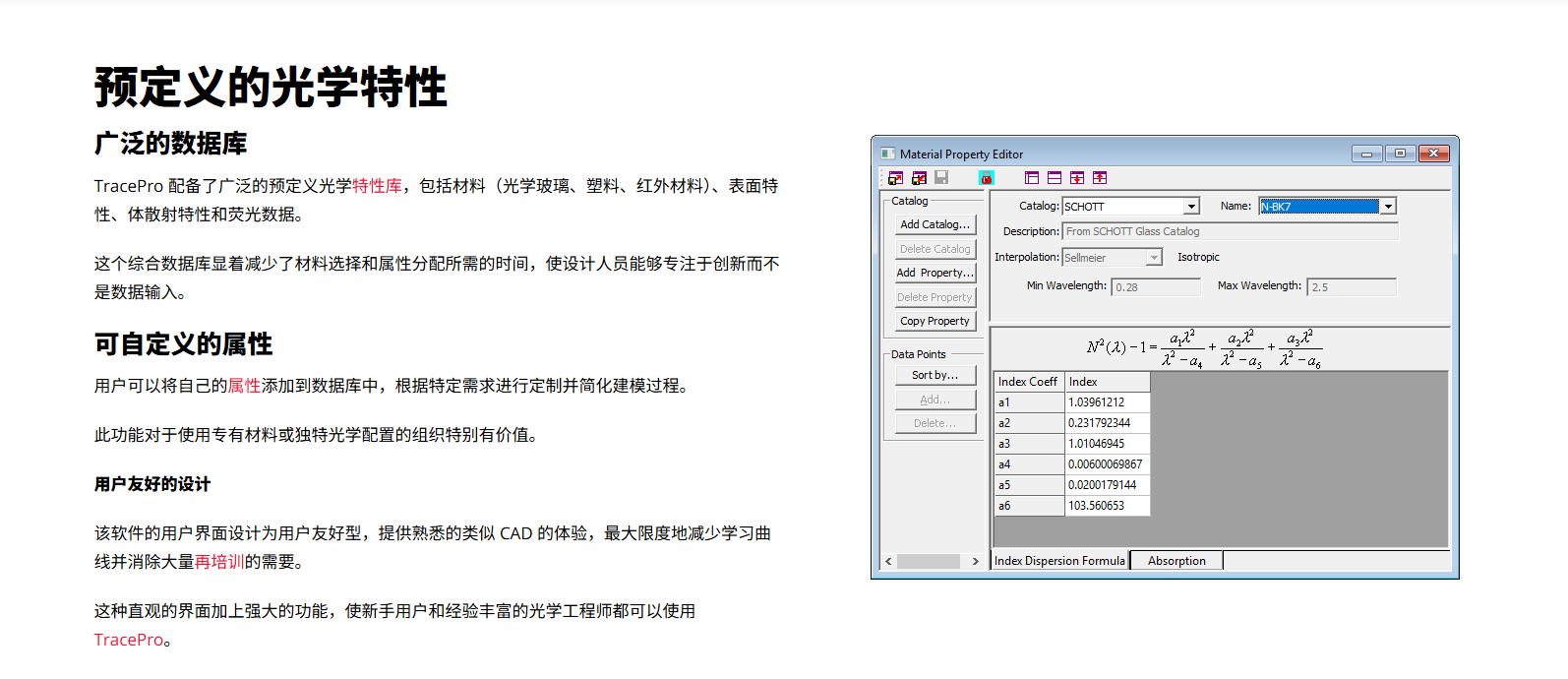
Task: Click the grayed floppy disk save icon
Action: (941, 178)
